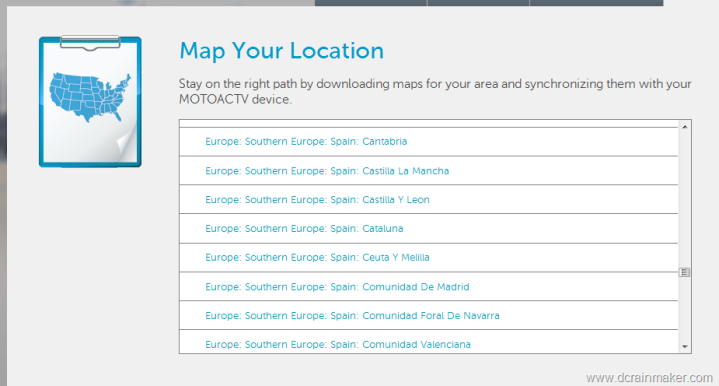
Task: Choose the Castilla Y Leon map
Action: coord(317,199)
